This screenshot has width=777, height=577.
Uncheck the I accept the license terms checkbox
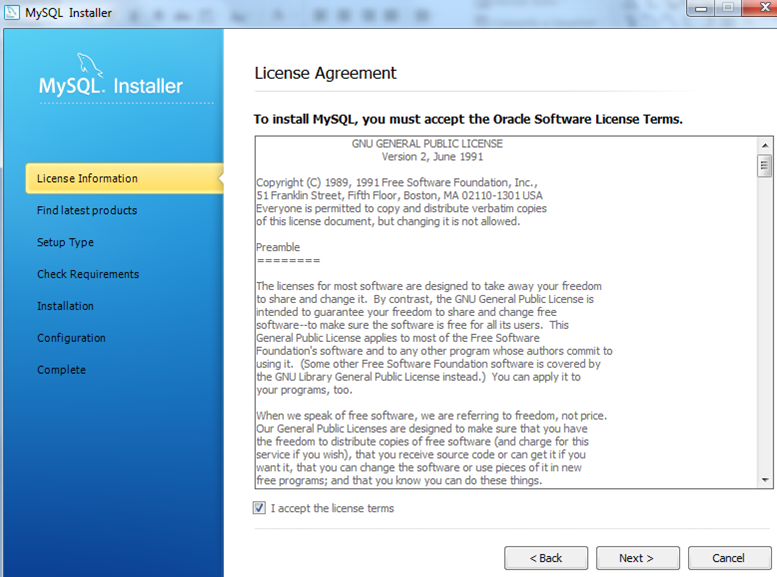(x=260, y=508)
